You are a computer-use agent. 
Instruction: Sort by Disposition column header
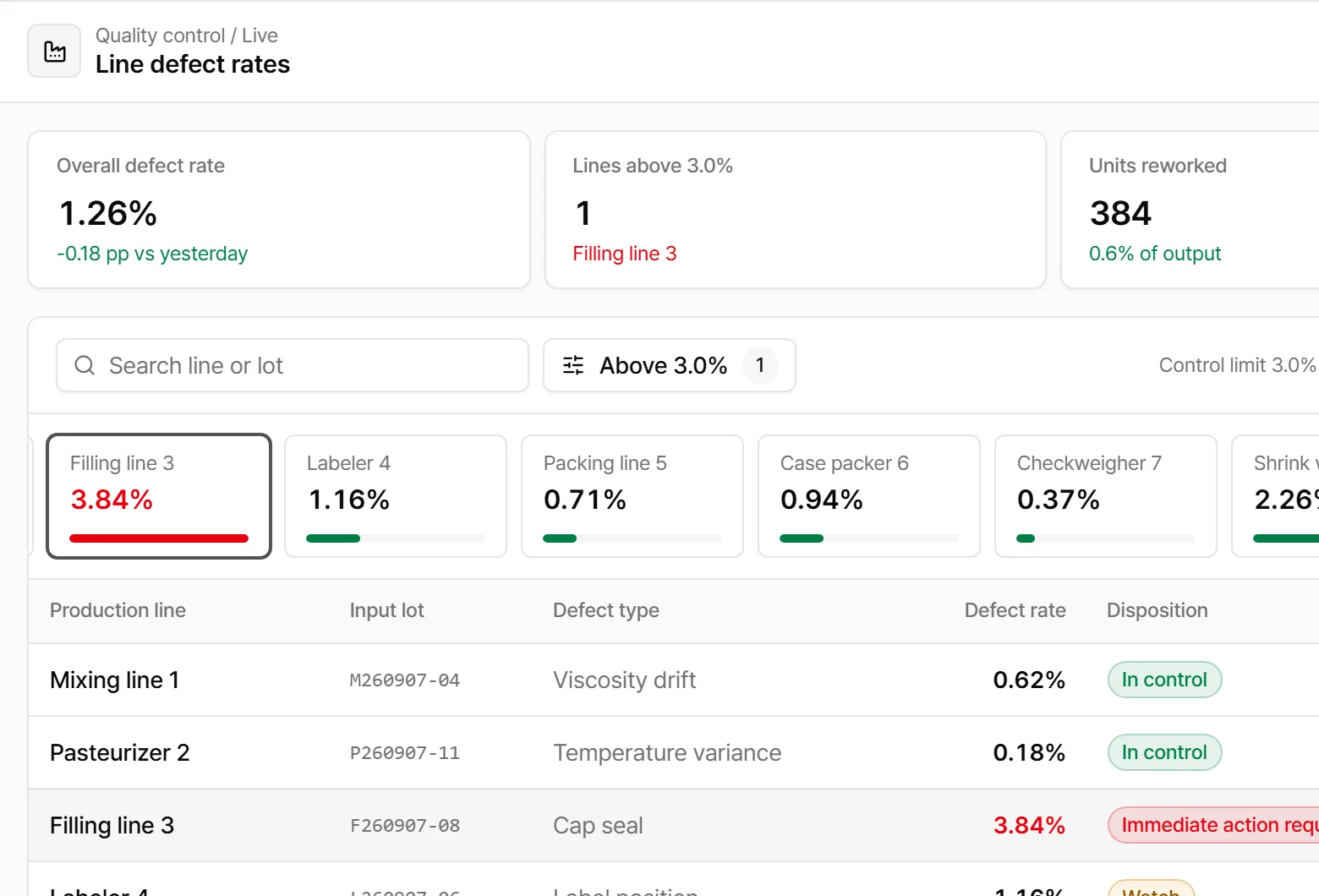pos(1158,610)
